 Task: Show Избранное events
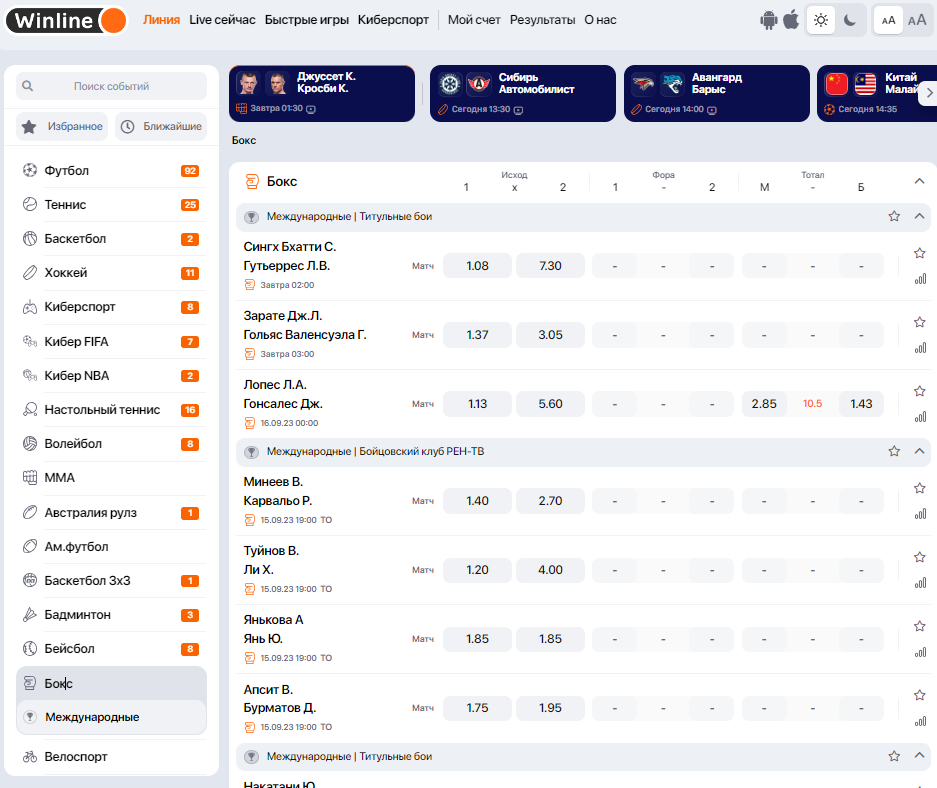point(62,127)
